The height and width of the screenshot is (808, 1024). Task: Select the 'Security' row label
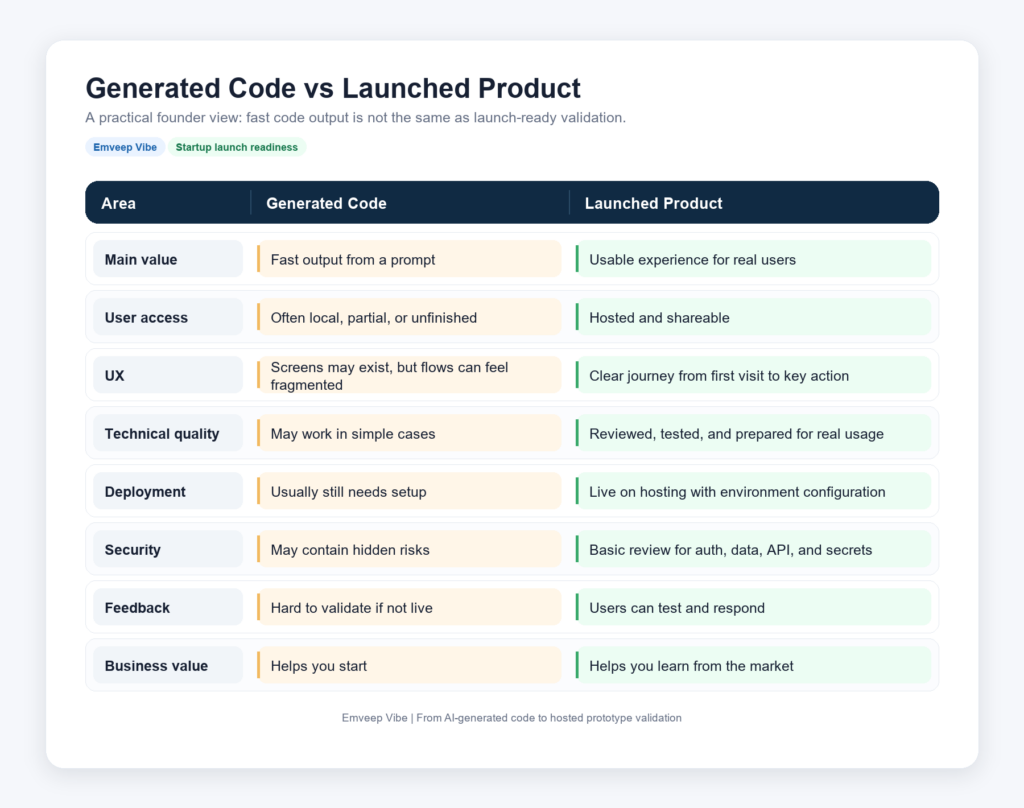coord(168,549)
